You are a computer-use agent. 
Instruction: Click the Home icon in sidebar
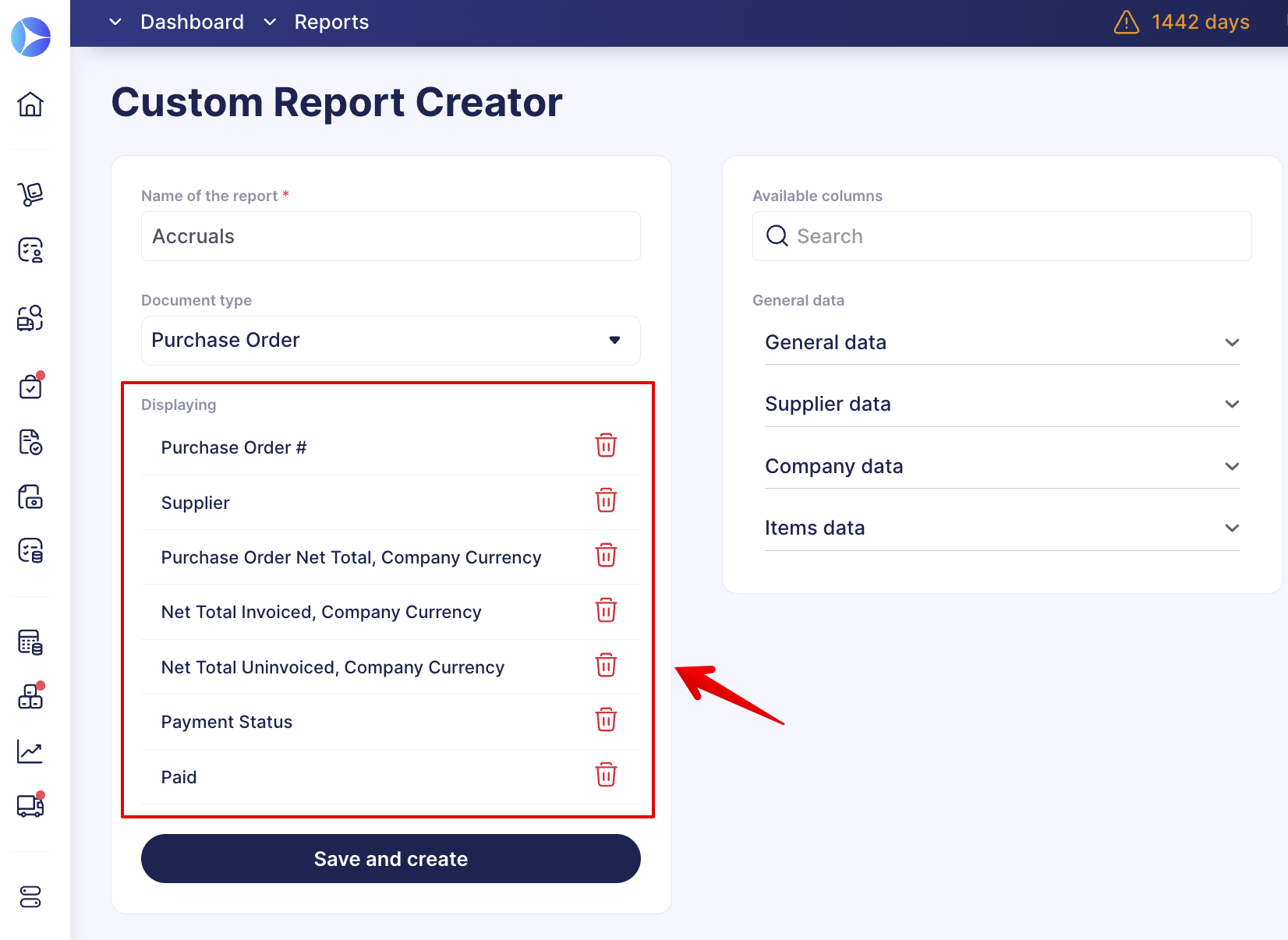[x=30, y=104]
